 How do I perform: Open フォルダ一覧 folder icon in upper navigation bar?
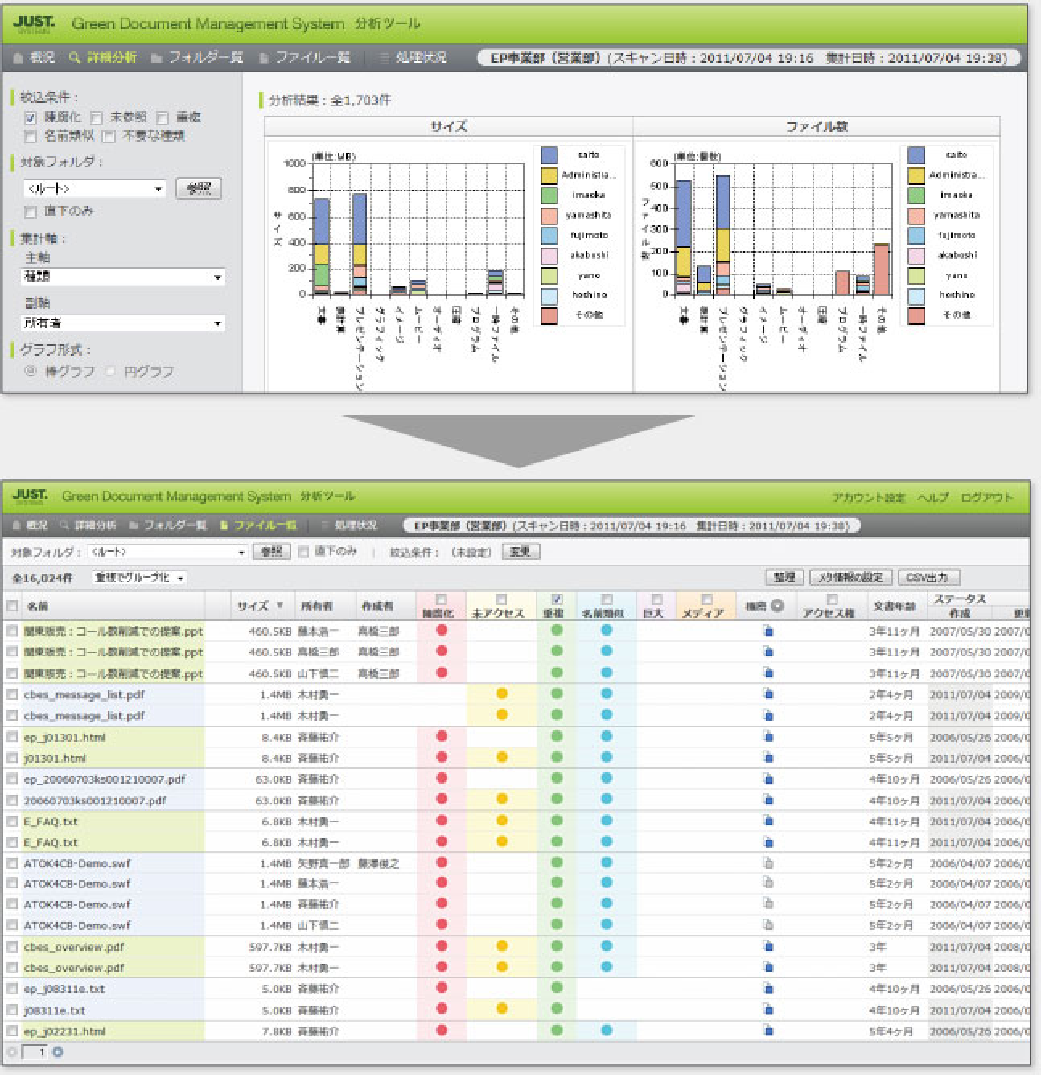click(156, 58)
